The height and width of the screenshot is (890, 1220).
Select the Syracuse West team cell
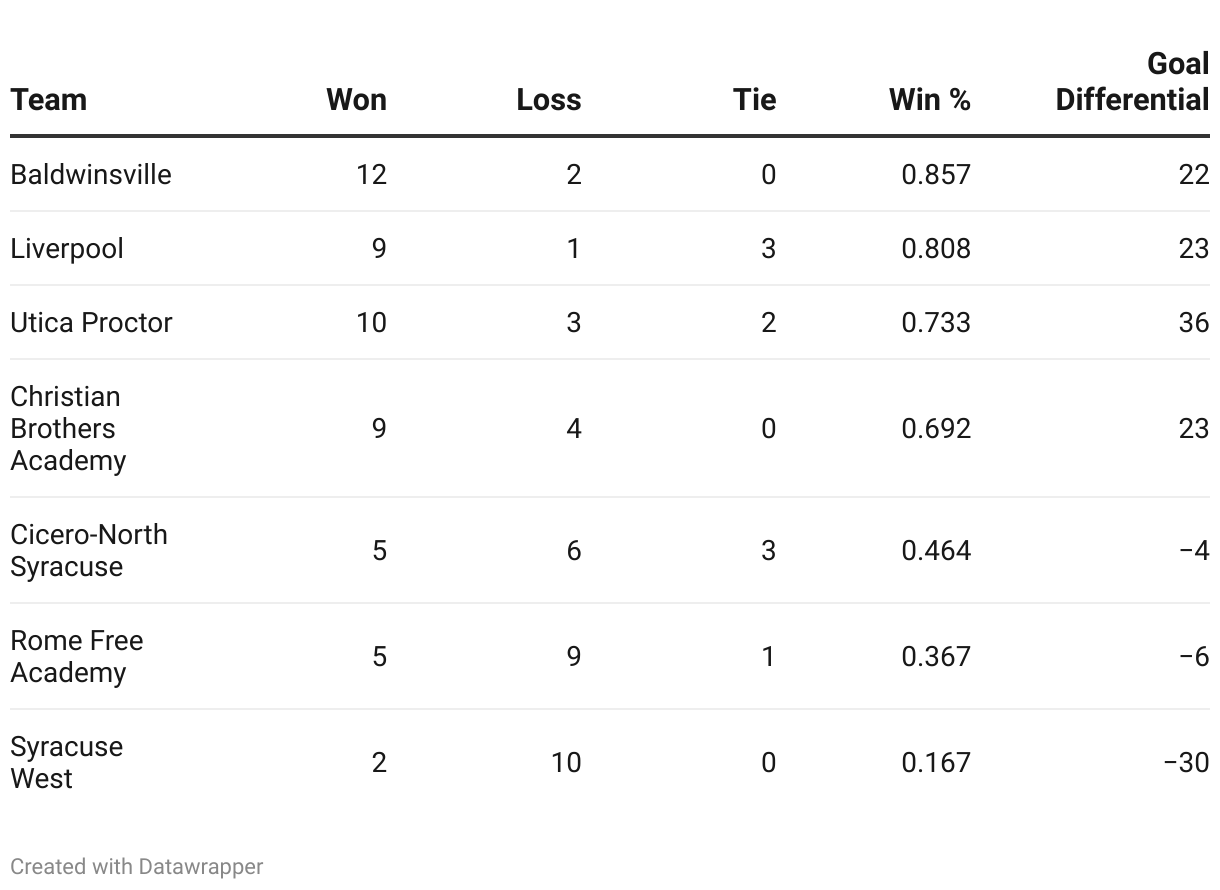(66, 762)
